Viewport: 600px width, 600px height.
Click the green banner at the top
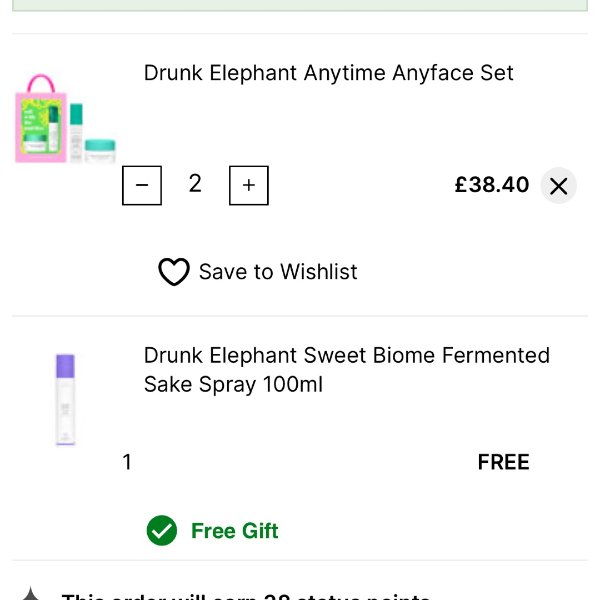(x=300, y=5)
